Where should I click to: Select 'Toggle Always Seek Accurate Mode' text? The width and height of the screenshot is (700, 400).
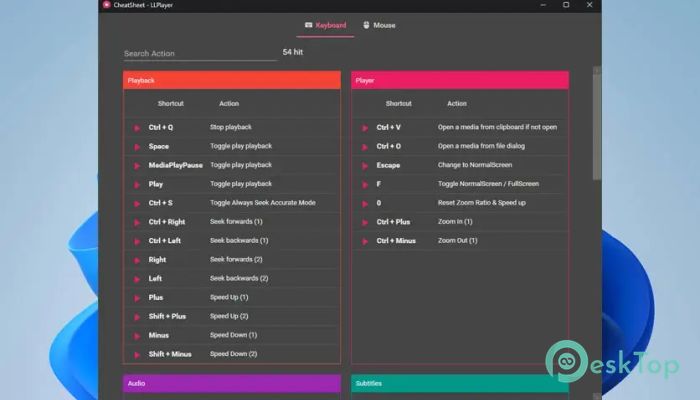coord(262,203)
